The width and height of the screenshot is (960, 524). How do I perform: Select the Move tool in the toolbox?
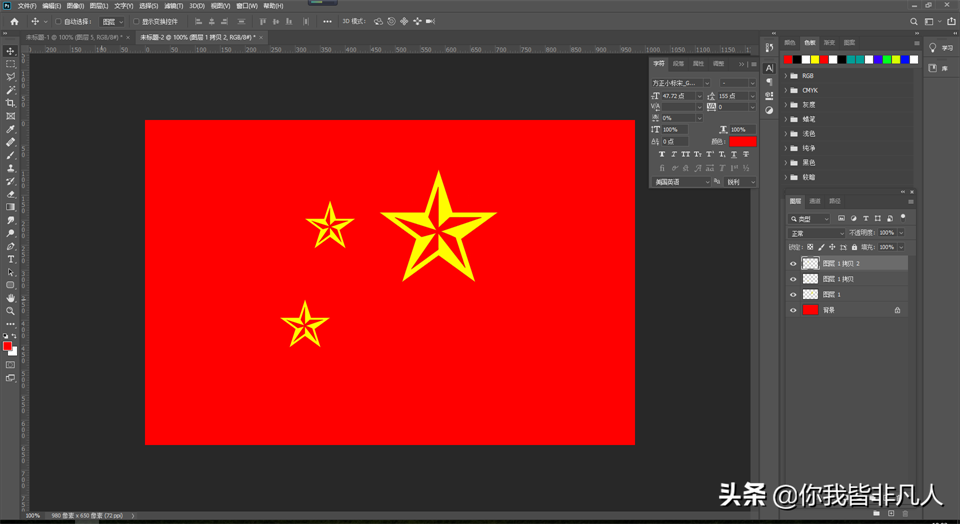pos(10,51)
